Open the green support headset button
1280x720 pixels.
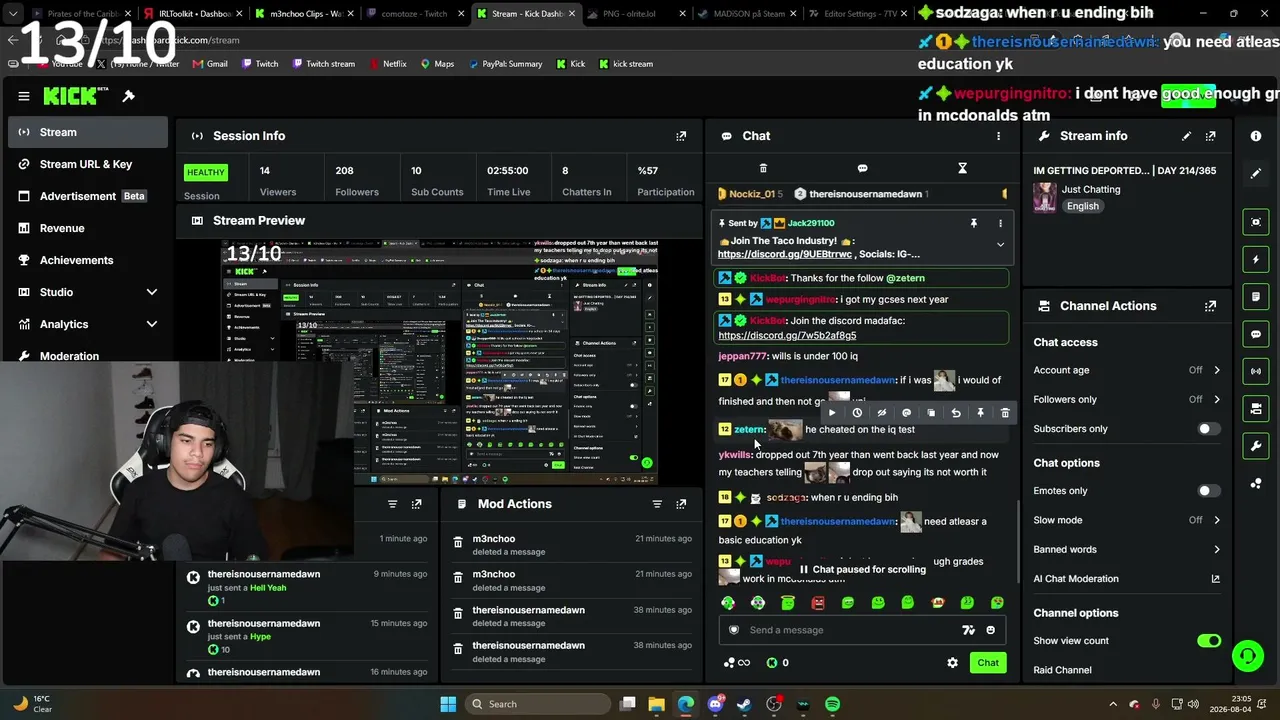point(1247,656)
